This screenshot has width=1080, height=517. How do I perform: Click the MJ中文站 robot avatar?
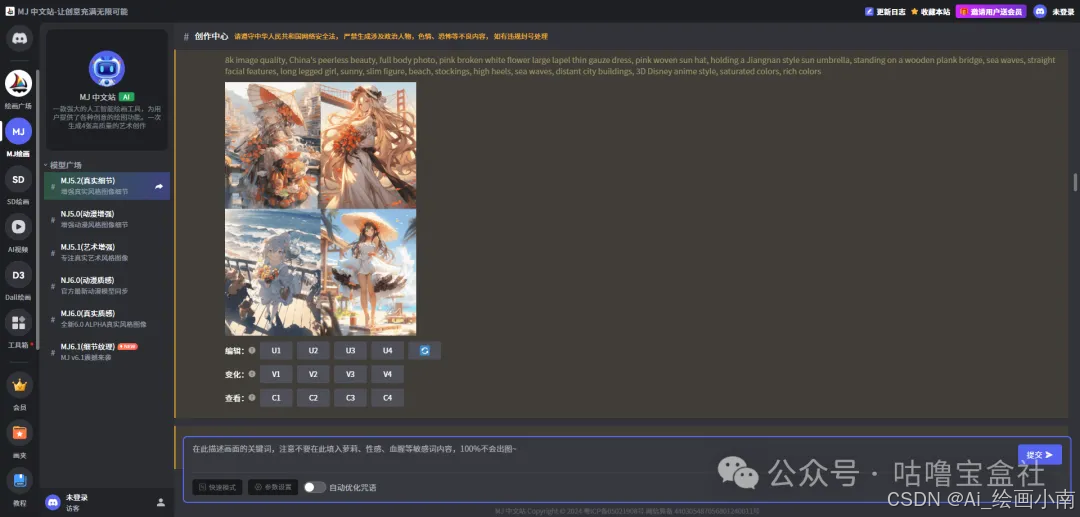tap(107, 69)
